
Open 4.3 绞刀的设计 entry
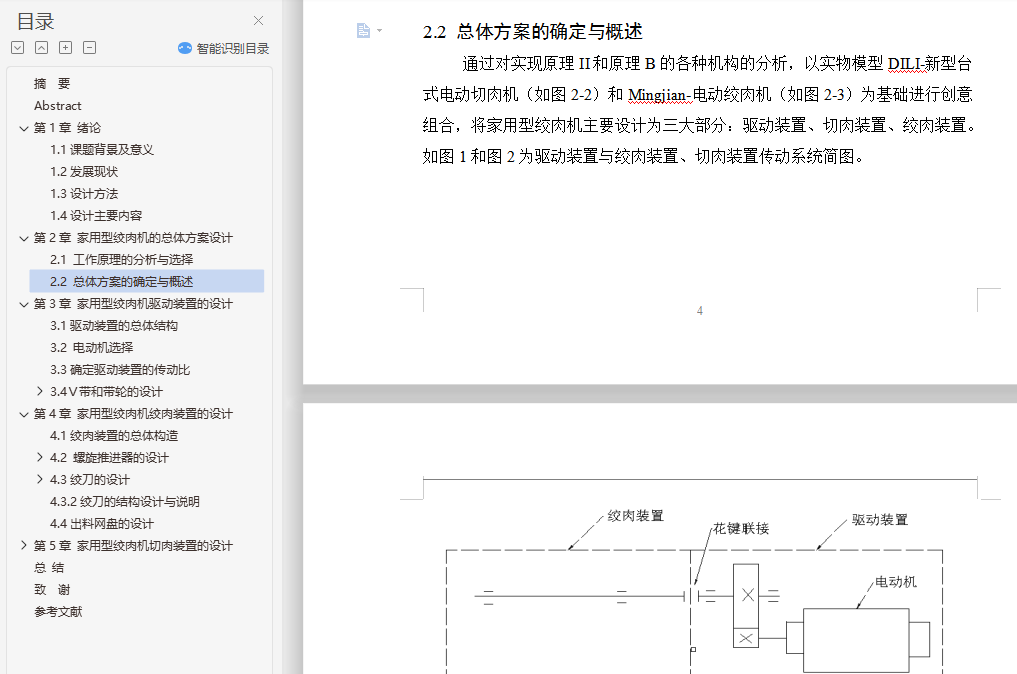pos(90,480)
